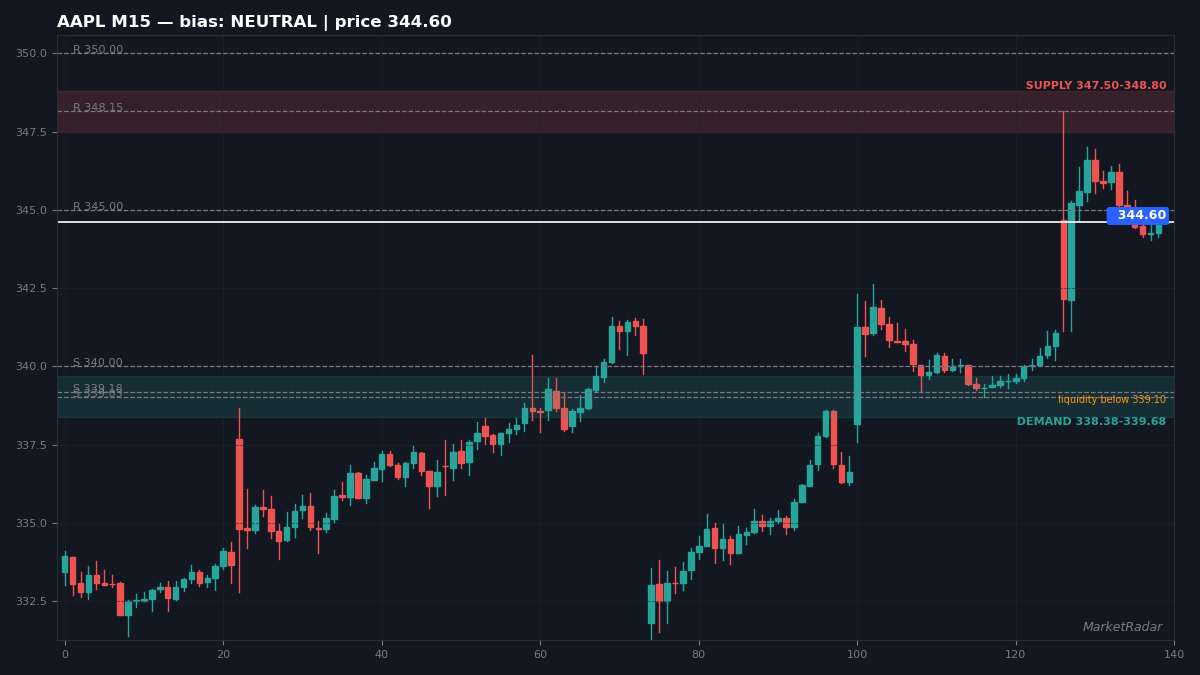Click the 340.0 y-axis tick label

coord(30,367)
